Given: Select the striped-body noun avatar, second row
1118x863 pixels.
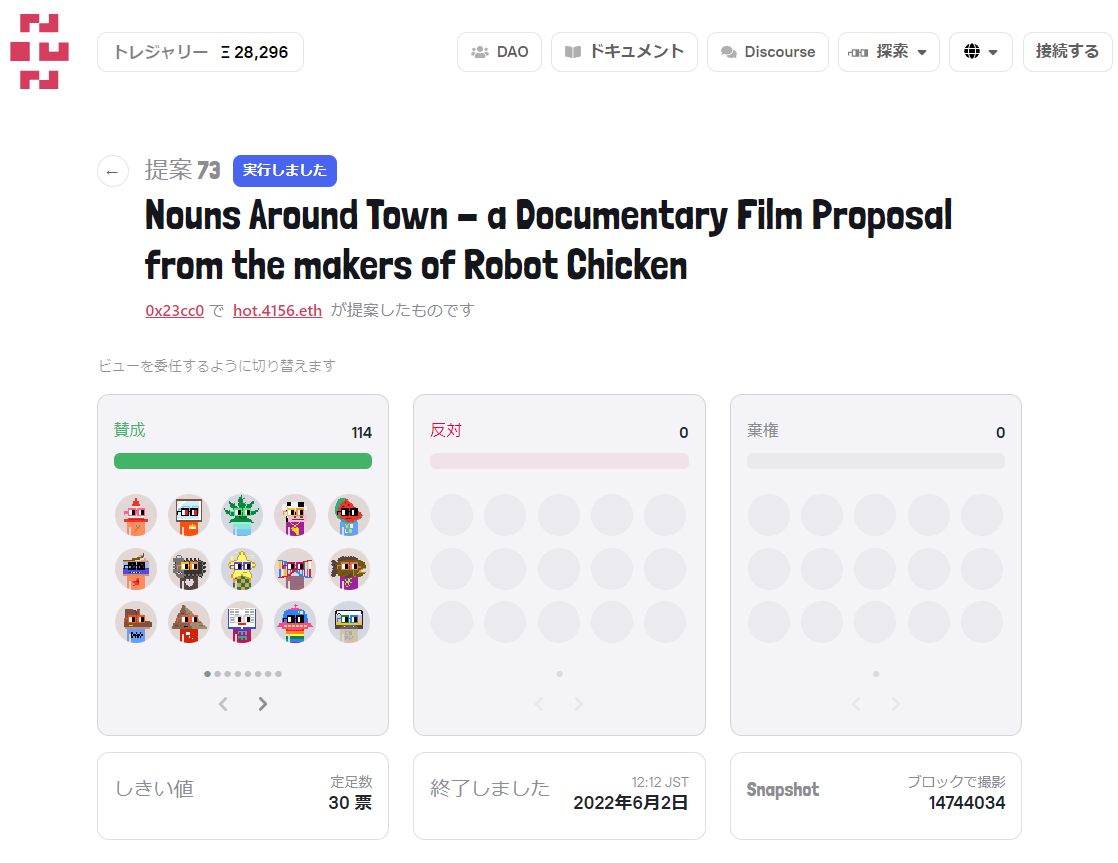Looking at the screenshot, I should pyautogui.click(x=295, y=569).
